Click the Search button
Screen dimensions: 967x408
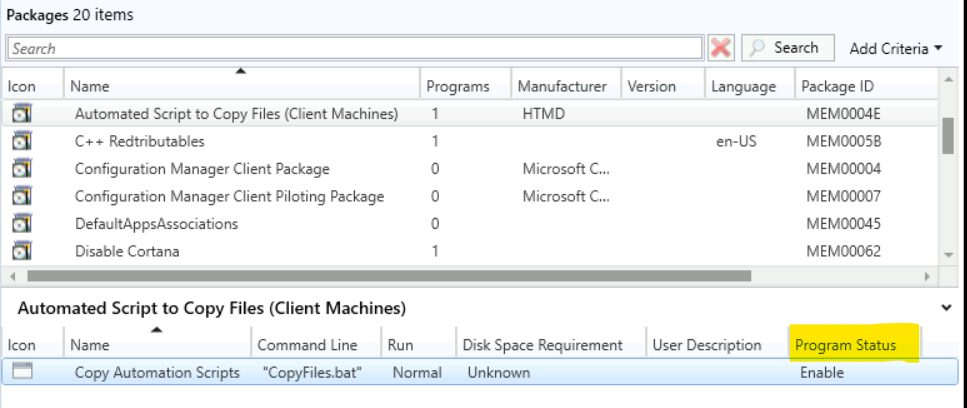pos(785,48)
